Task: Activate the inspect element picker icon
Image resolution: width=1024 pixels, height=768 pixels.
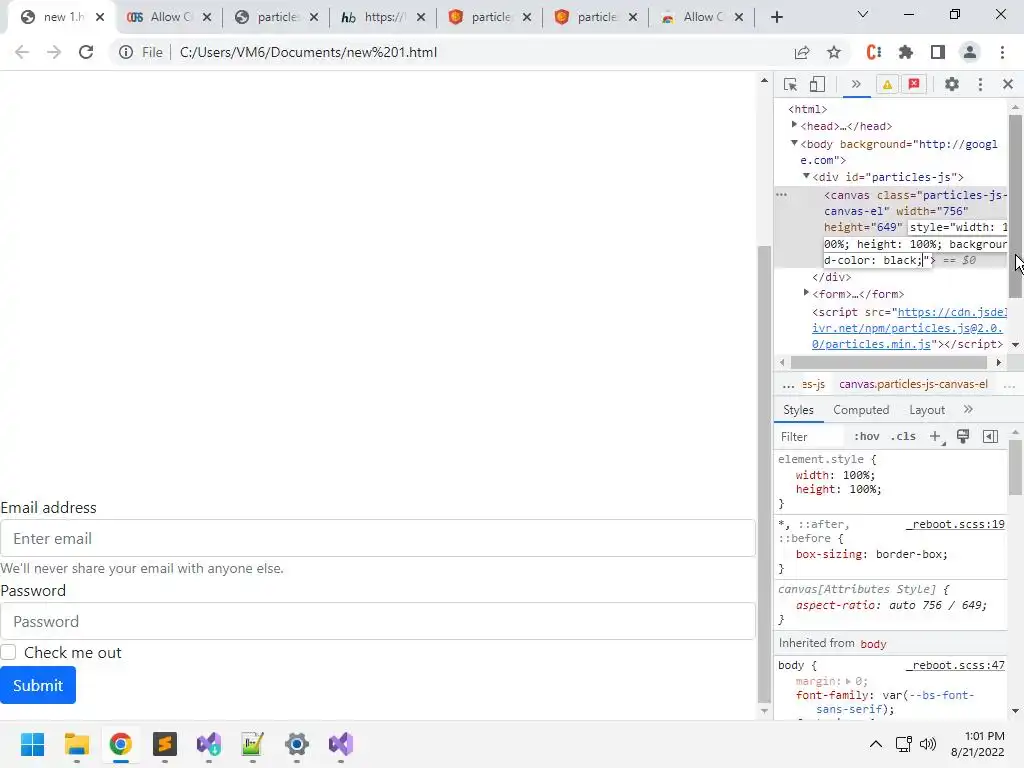Action: [790, 84]
